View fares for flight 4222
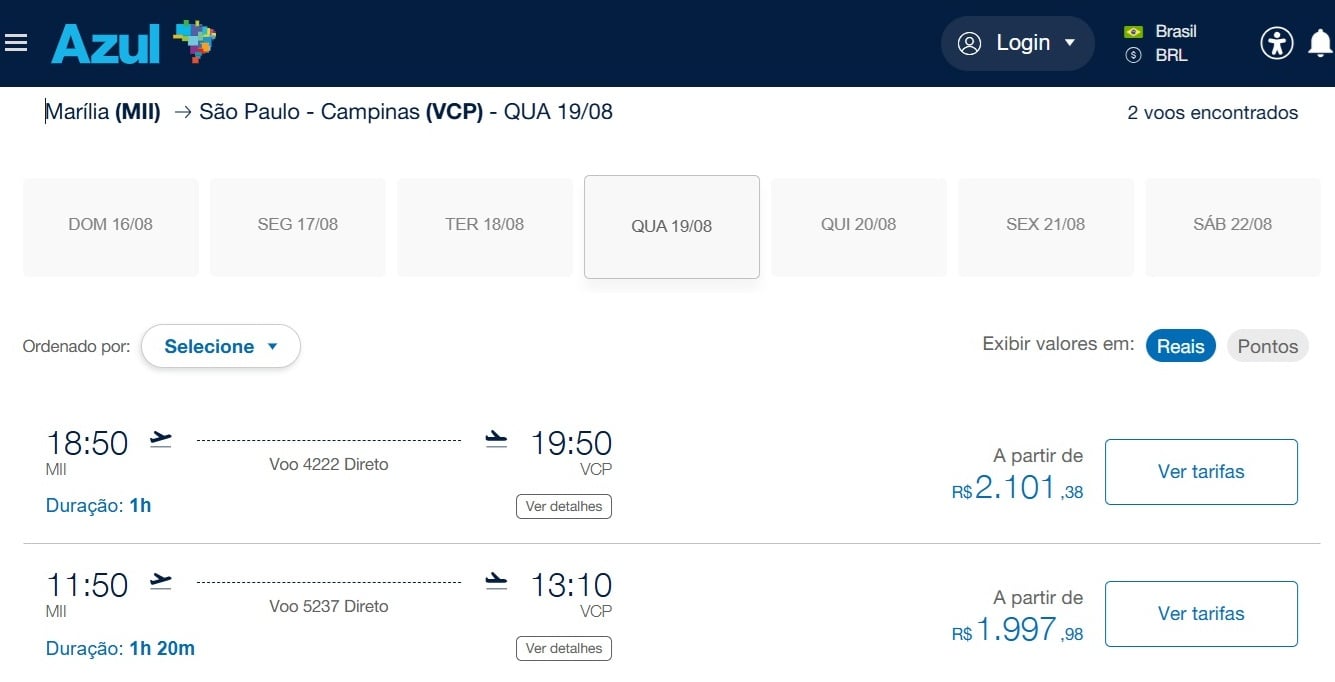This screenshot has height=682, width=1335. [1201, 472]
